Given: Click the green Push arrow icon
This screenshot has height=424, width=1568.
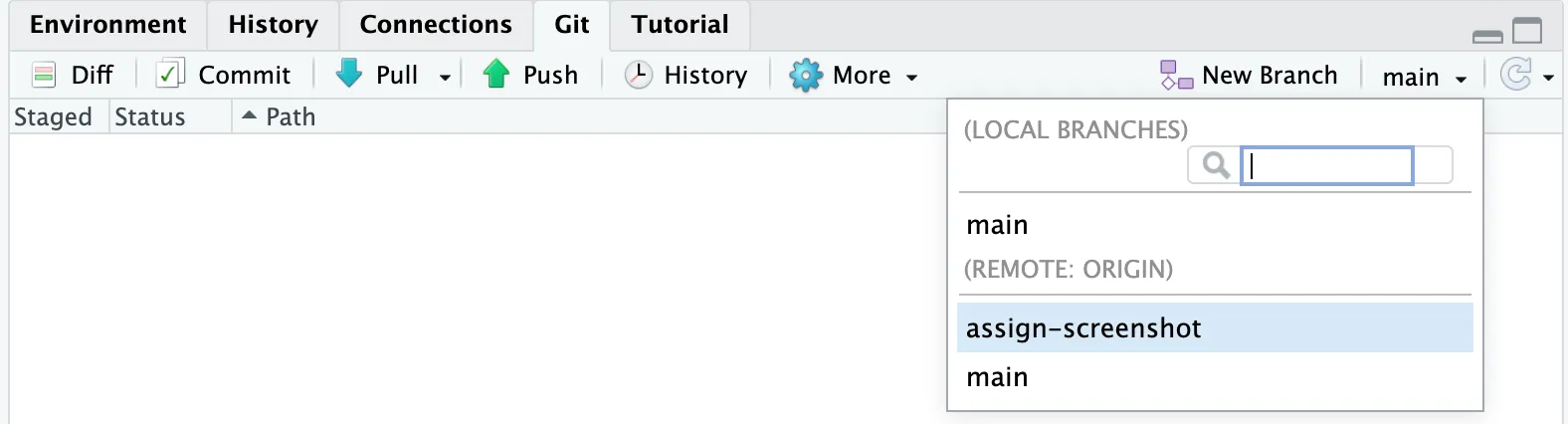Looking at the screenshot, I should [x=495, y=75].
